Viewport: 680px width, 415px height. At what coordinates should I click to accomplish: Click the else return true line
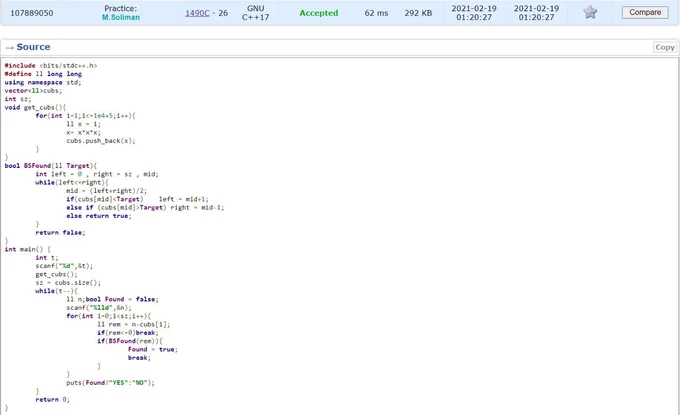pos(98,216)
